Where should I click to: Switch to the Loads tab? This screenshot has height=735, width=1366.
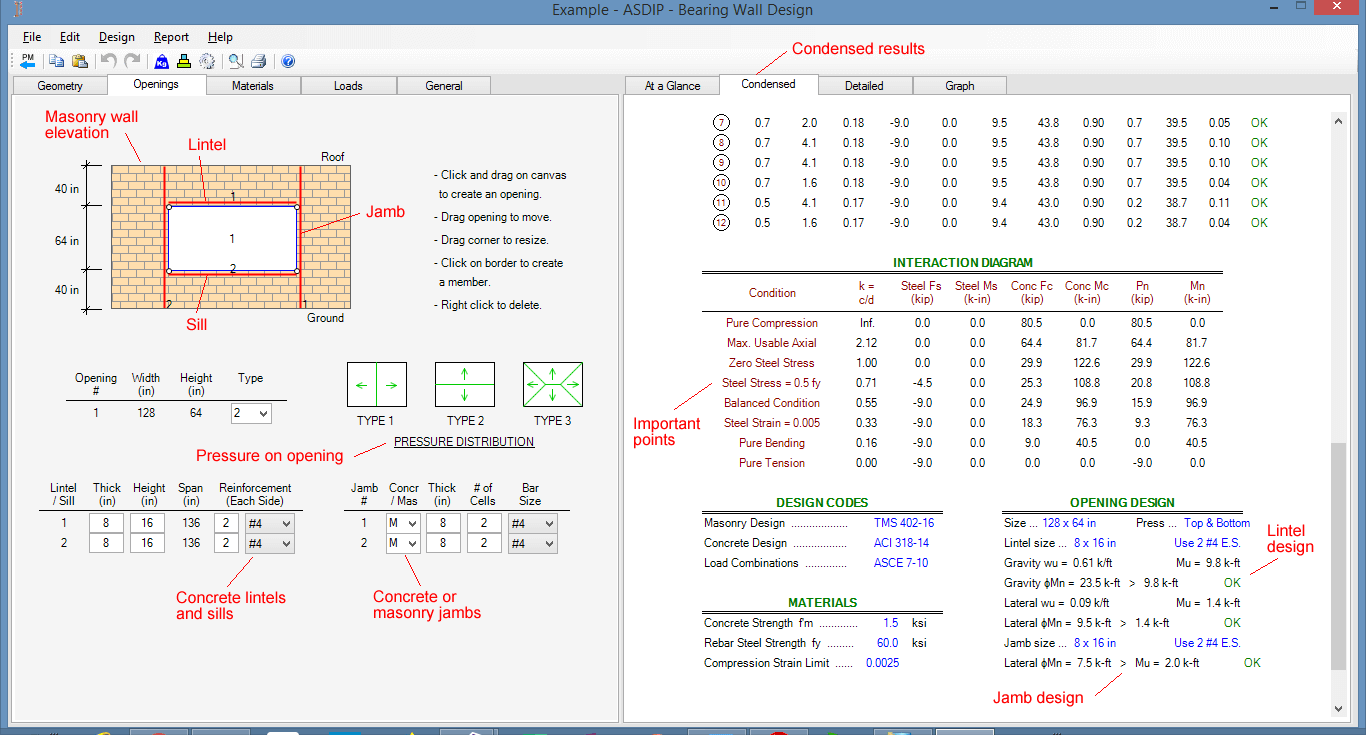click(x=348, y=86)
